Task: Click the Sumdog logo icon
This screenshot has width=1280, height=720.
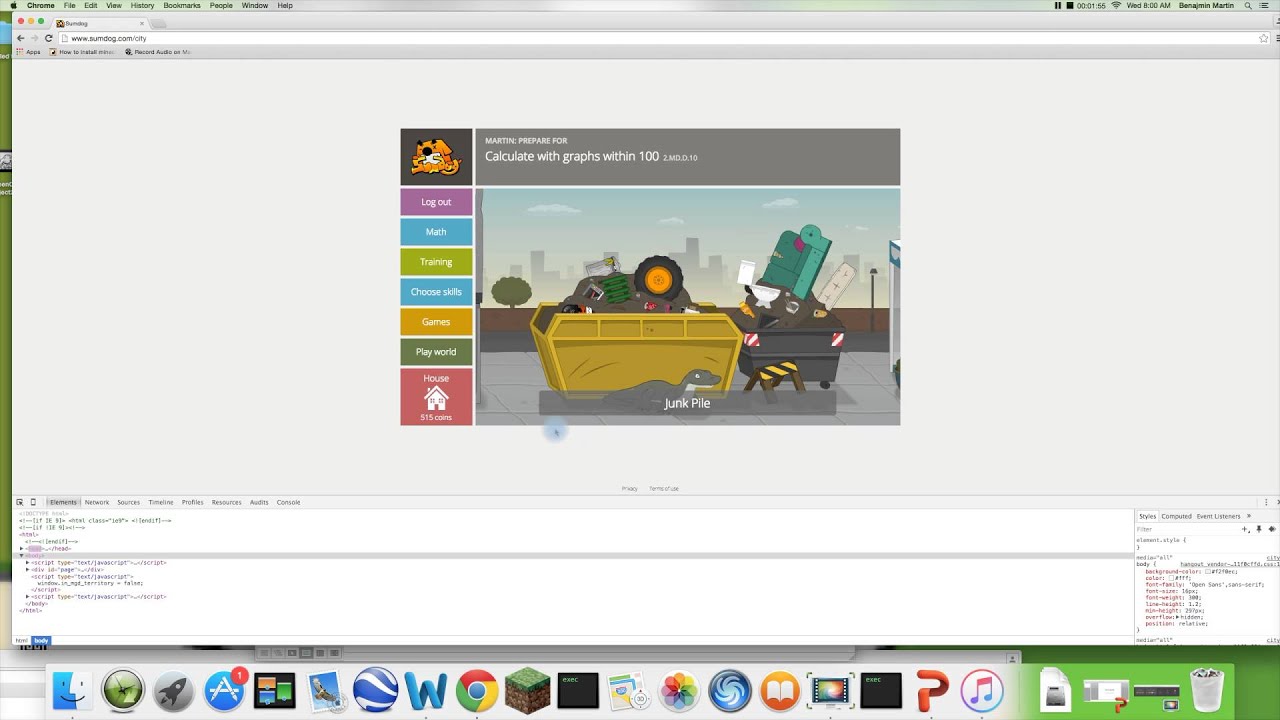Action: tap(436, 157)
